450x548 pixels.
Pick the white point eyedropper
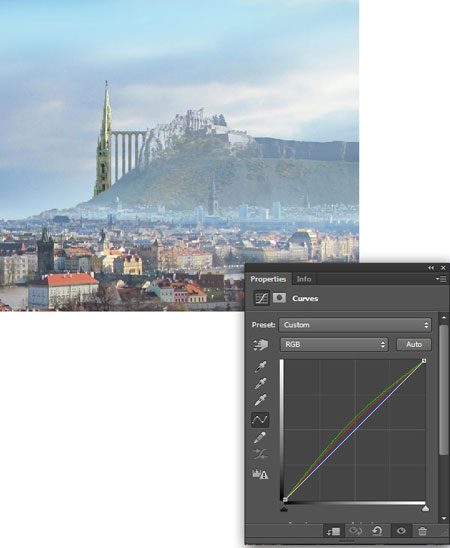pos(260,400)
